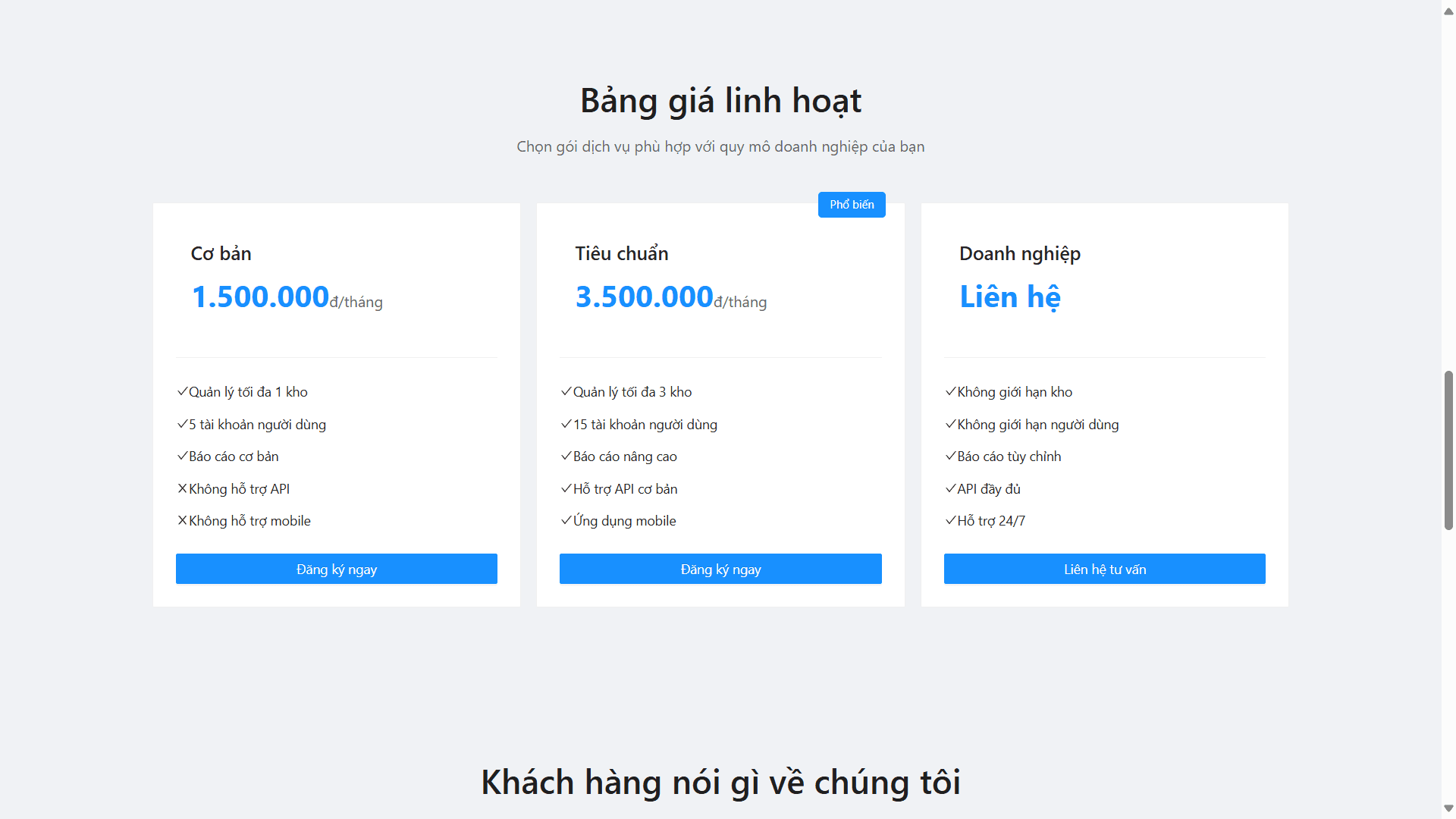Click the 'Liên hệ' price heading
The image size is (1456, 819).
[x=1009, y=297]
